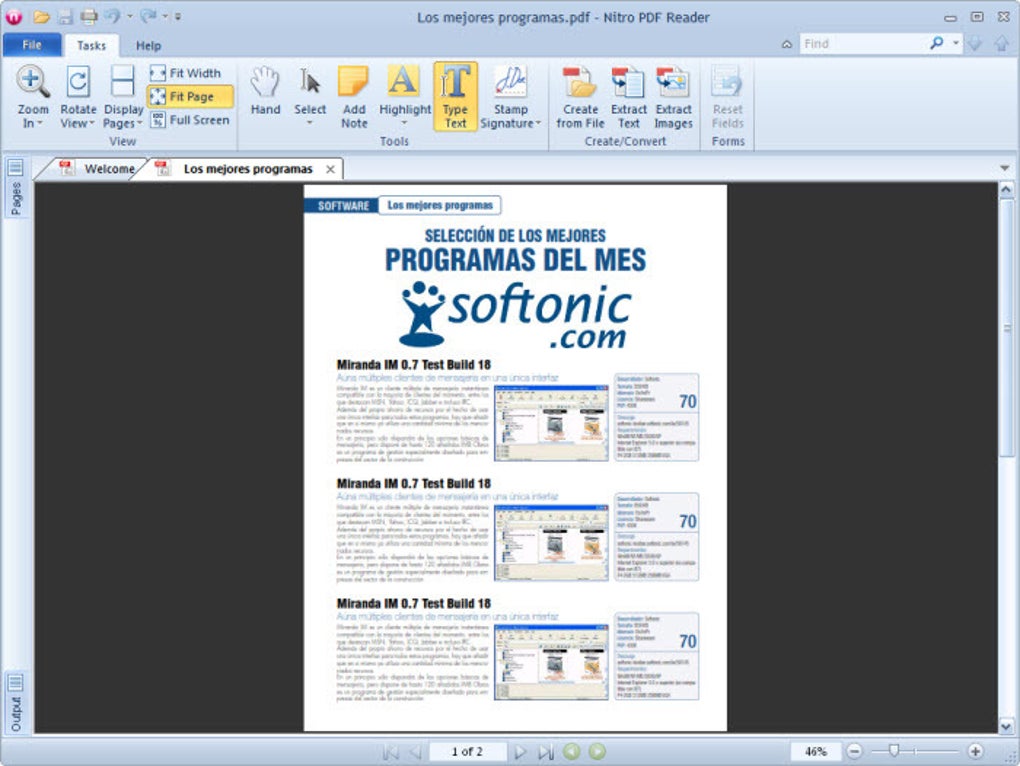Run Extract Text on the document

tap(628, 95)
